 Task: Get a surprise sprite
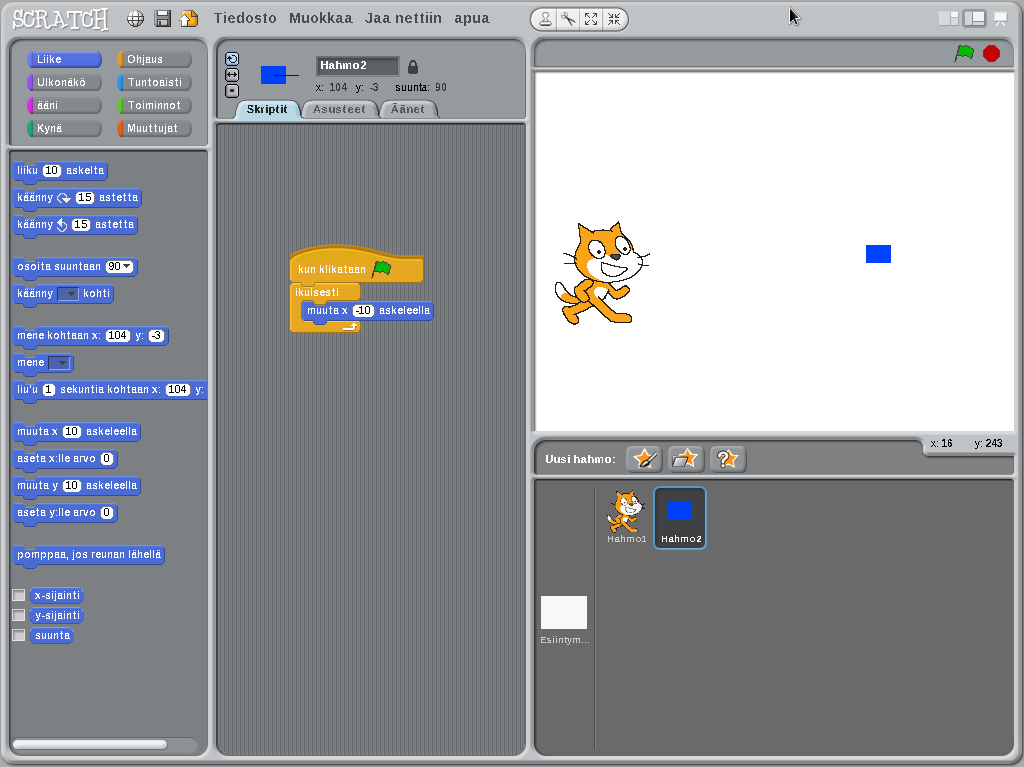coord(728,459)
